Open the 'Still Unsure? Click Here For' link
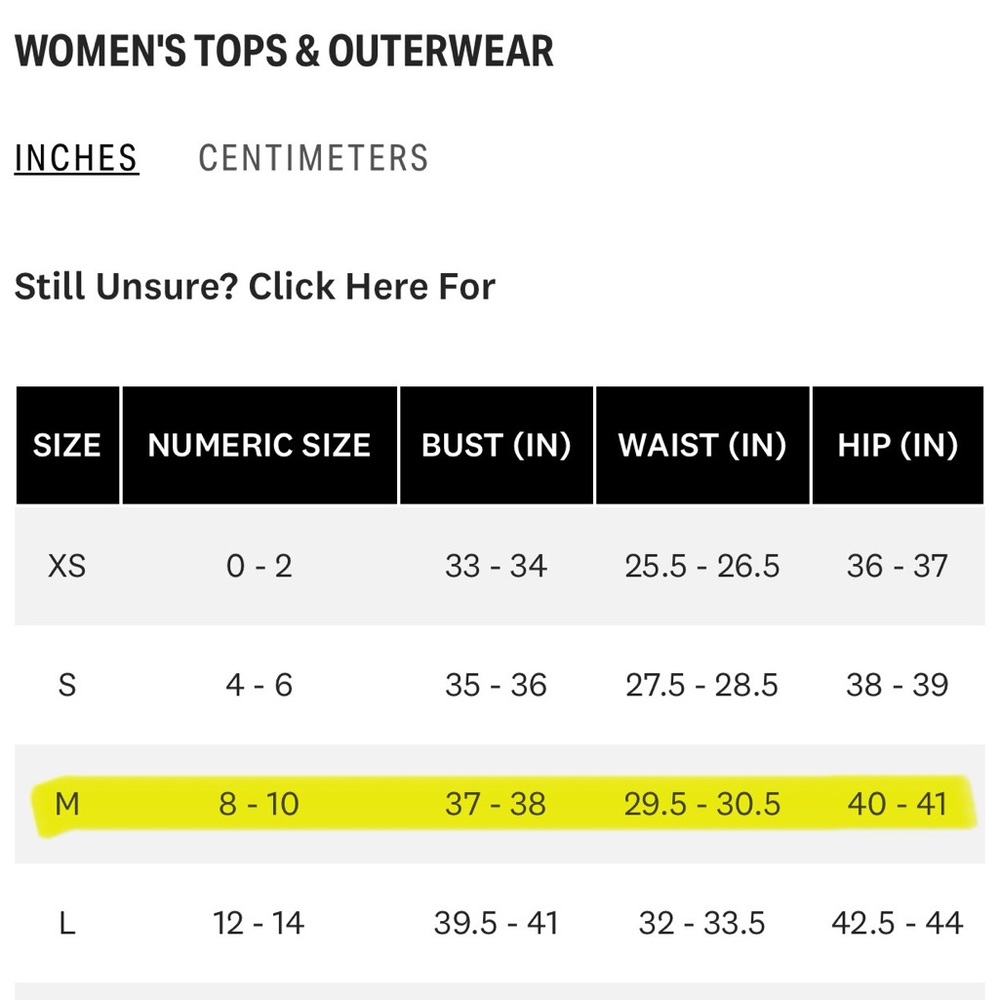Viewport: 1000px width, 1000px height. 254,286
